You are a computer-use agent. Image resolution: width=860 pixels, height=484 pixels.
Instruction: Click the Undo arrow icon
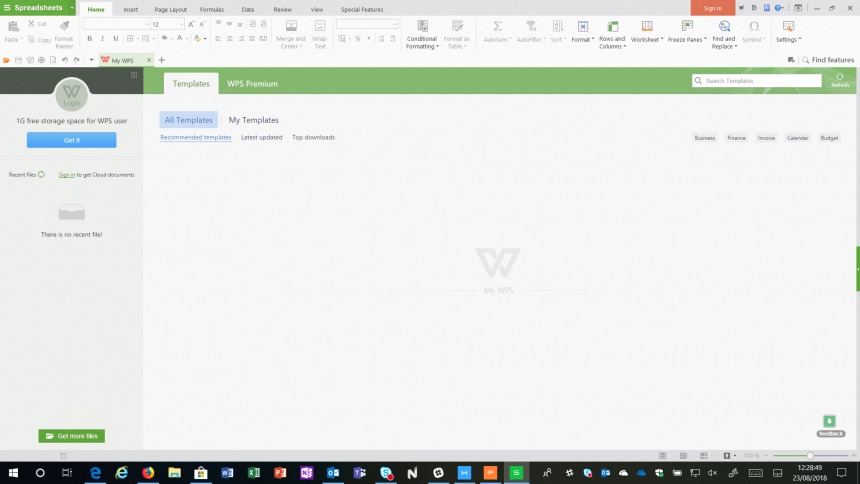pyautogui.click(x=65, y=60)
